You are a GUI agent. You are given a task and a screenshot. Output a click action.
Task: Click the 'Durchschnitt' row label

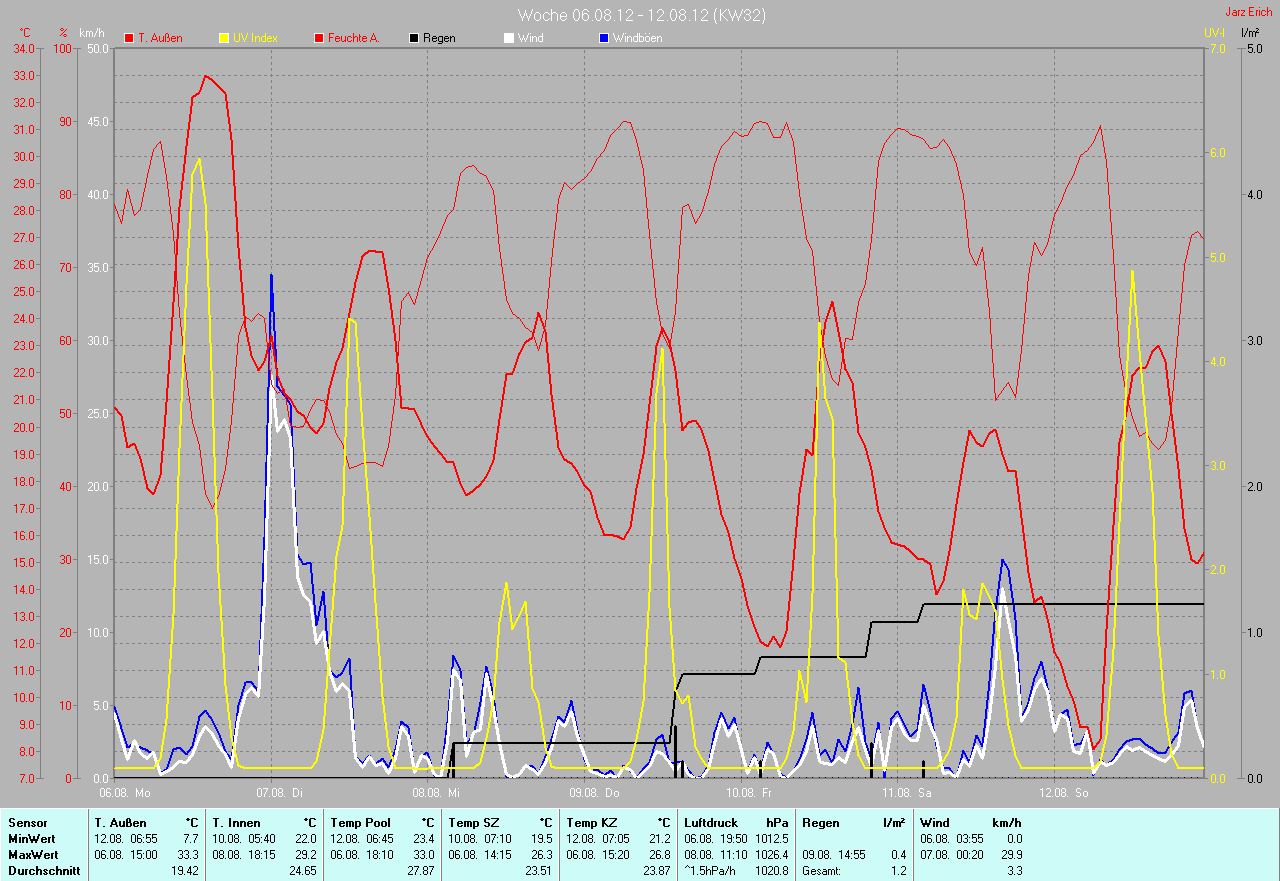[42, 870]
